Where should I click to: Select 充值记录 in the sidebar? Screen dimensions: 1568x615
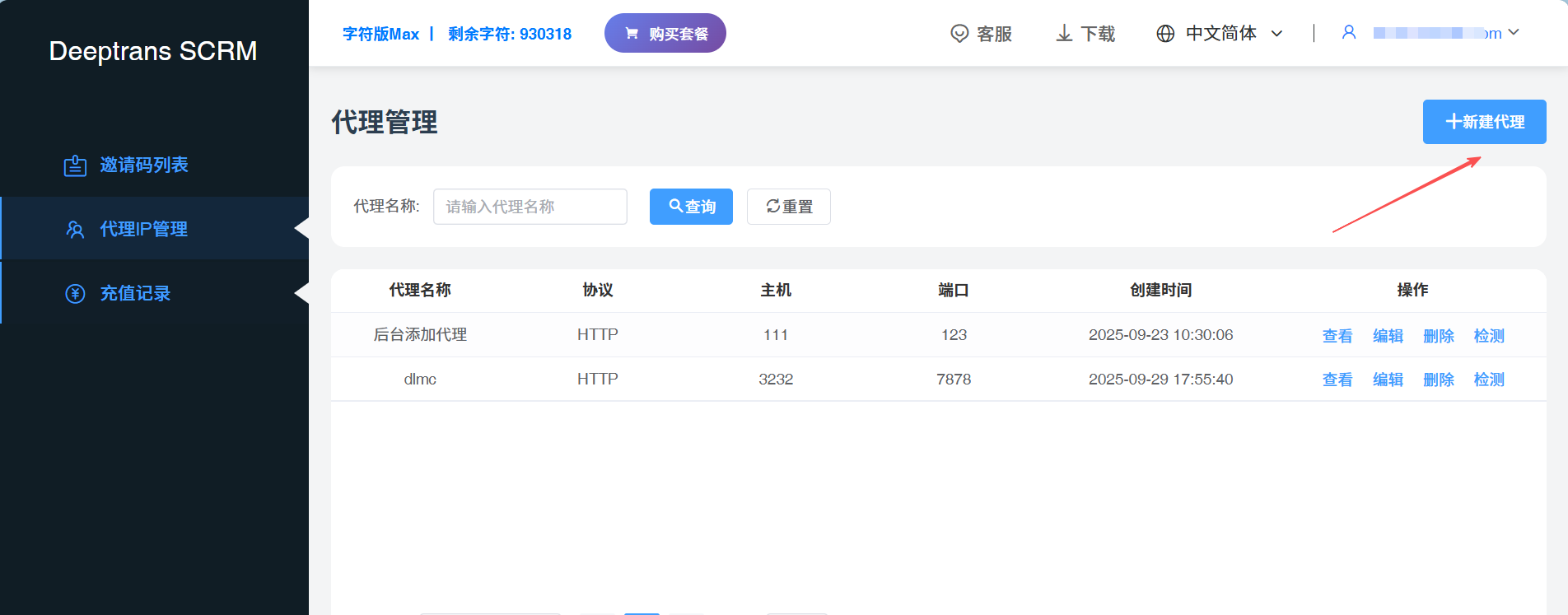135,294
